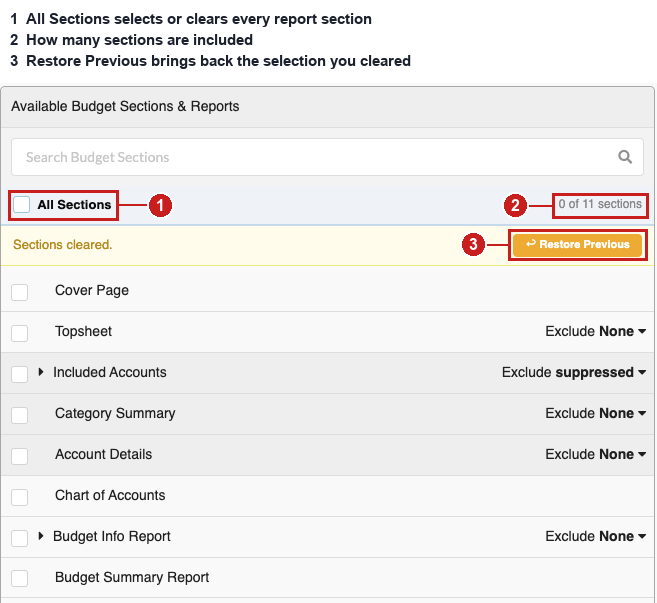
Task: Expand the Budget Info Report row
Action: click(x=41, y=536)
